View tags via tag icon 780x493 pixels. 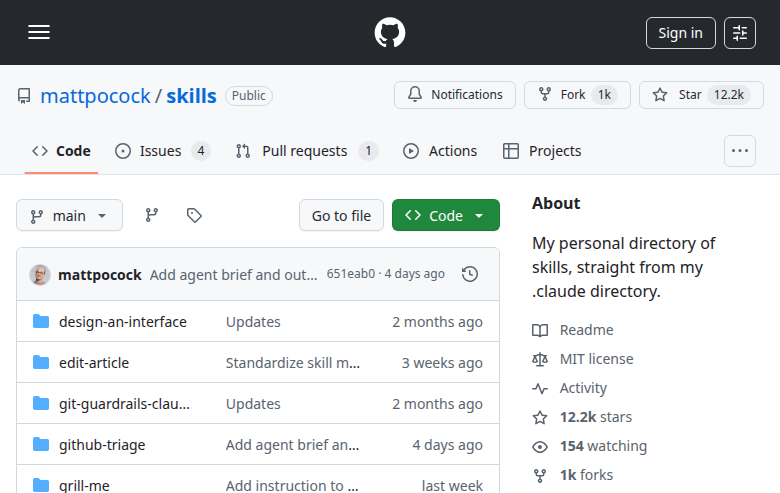pos(194,215)
